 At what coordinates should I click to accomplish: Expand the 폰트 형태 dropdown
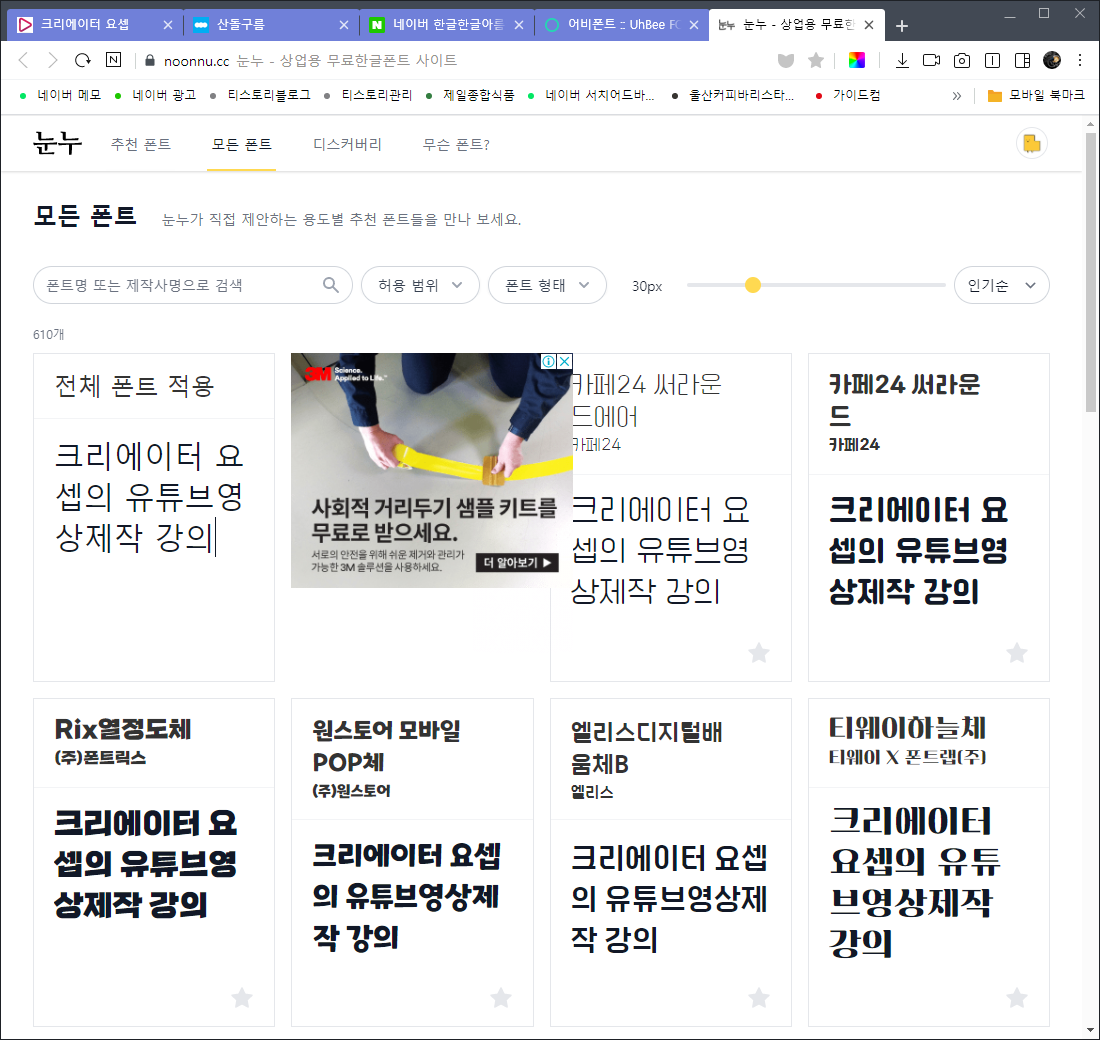(x=547, y=285)
